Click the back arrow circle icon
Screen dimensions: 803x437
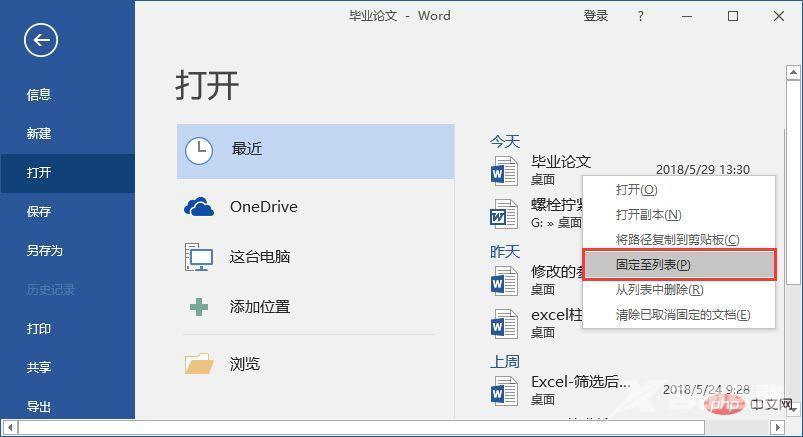(x=41, y=40)
